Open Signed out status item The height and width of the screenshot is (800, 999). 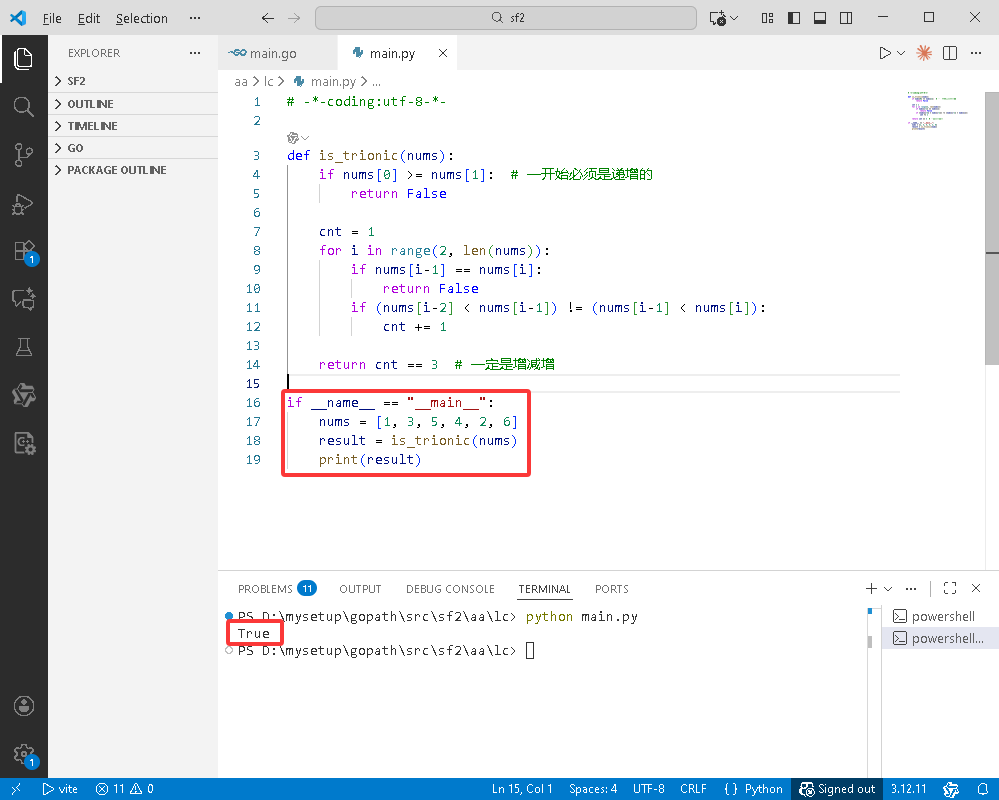(837, 789)
